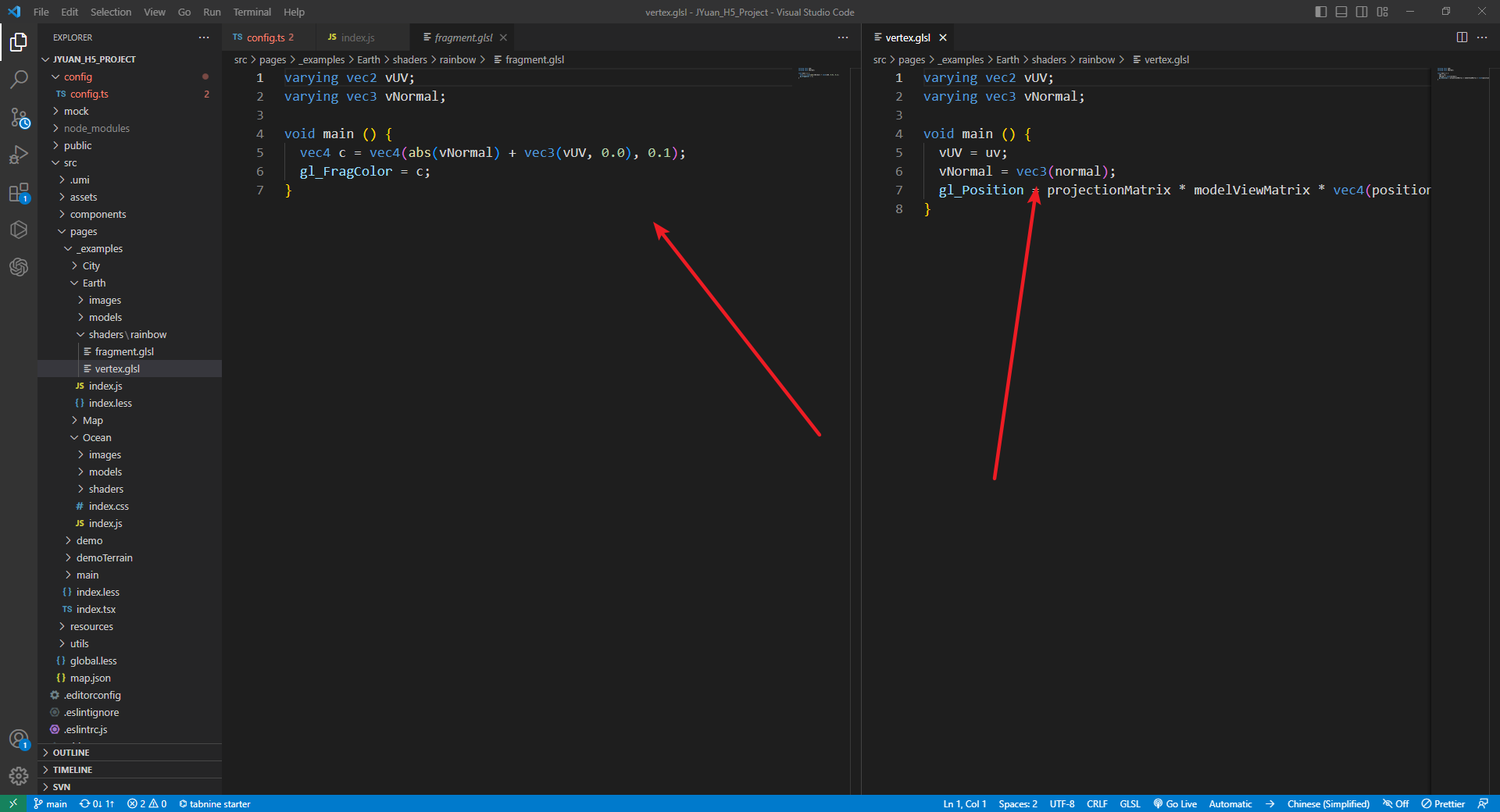Select the GLSL language mode indicator
This screenshot has height=812, width=1500.
click(1129, 803)
